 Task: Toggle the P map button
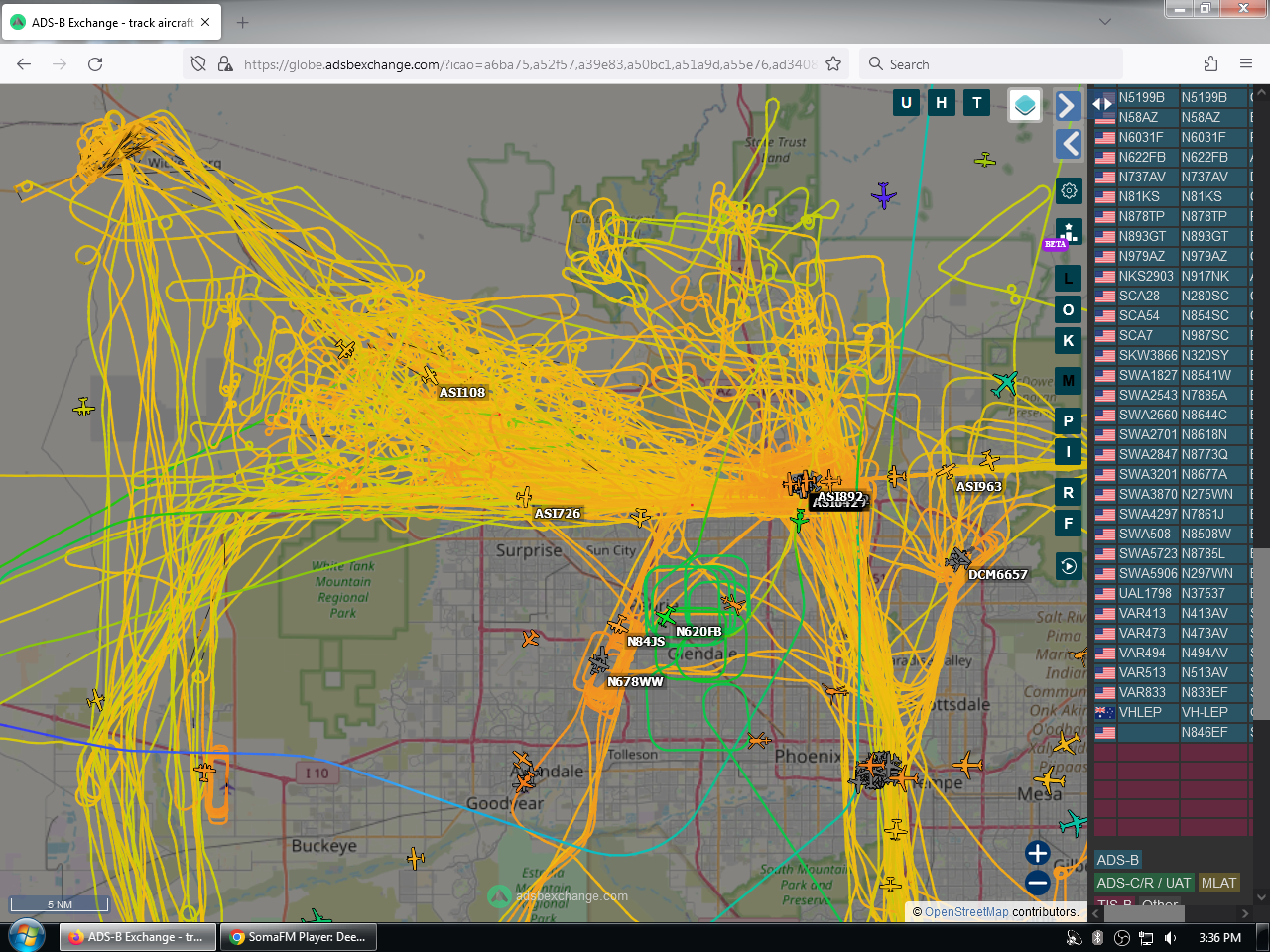(x=1068, y=420)
